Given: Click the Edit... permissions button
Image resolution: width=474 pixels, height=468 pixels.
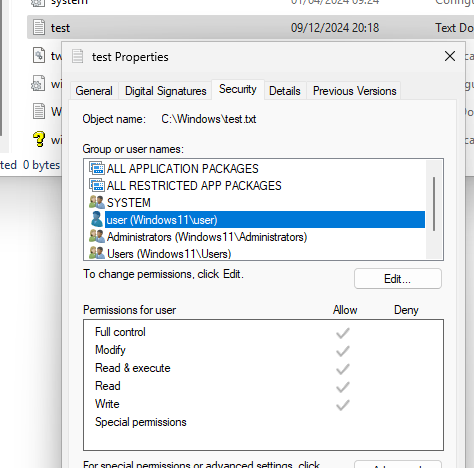Looking at the screenshot, I should 398,279.
